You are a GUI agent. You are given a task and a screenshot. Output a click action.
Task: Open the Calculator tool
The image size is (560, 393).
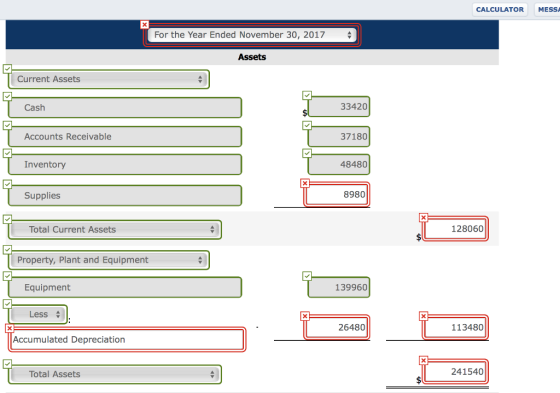point(500,10)
